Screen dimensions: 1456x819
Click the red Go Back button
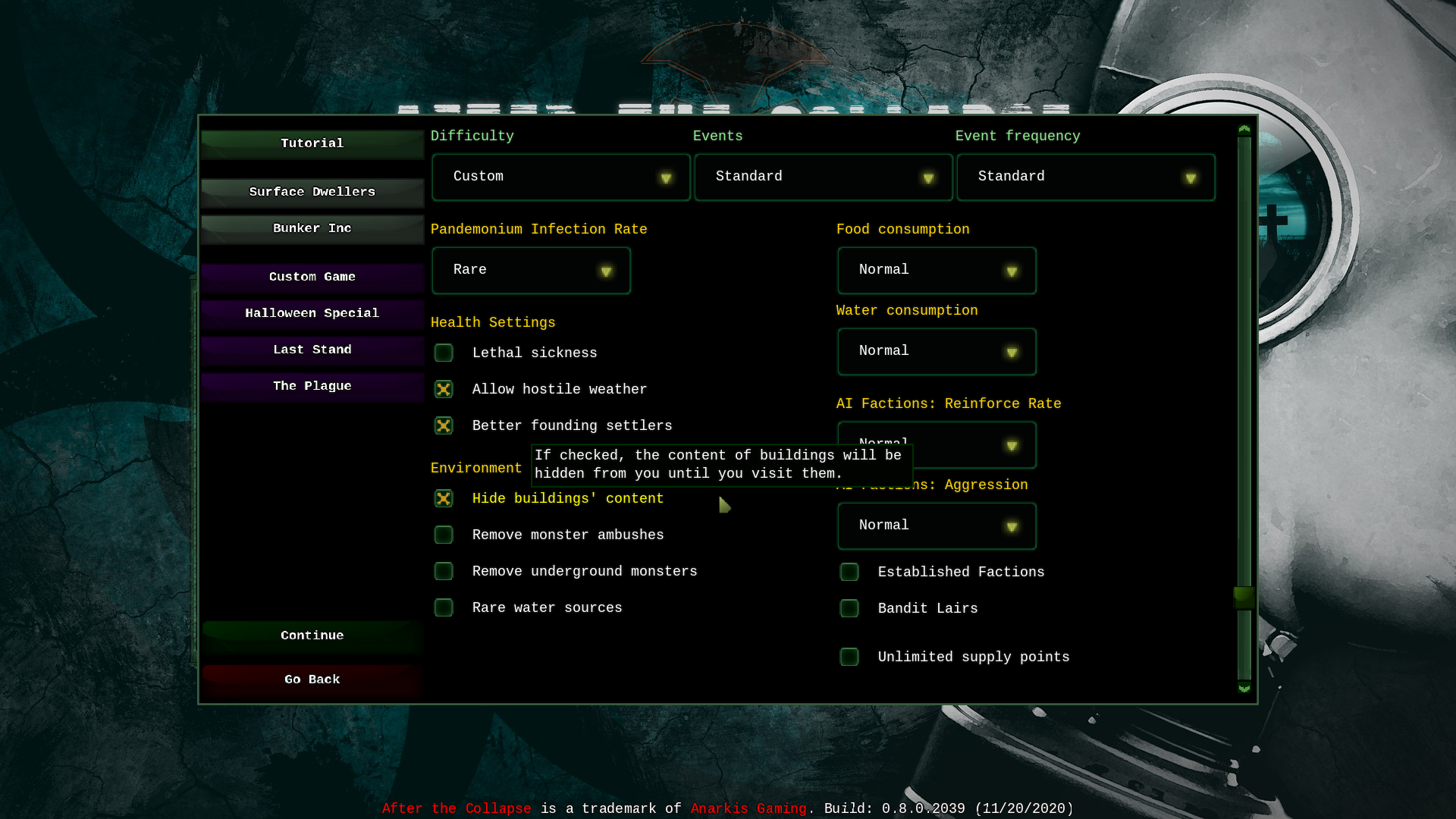click(x=312, y=680)
